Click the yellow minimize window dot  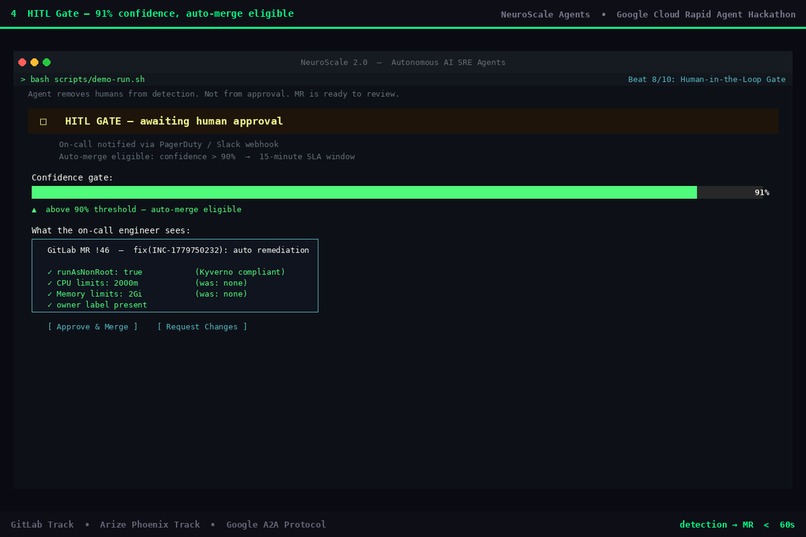[34, 62]
